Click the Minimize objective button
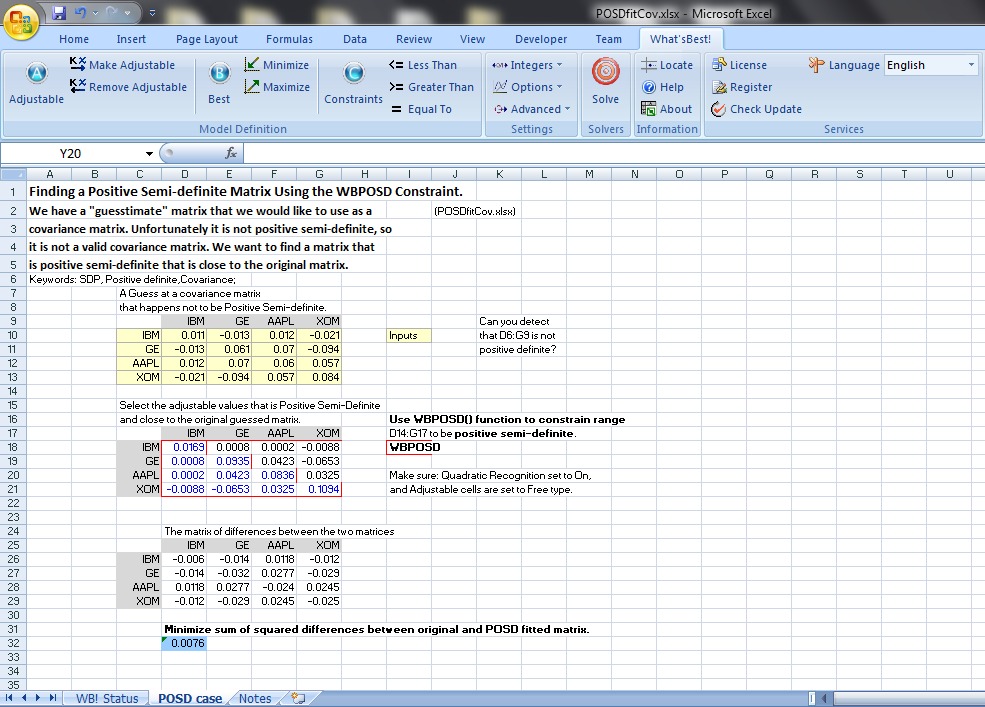The height and width of the screenshot is (707, 985). [276, 65]
